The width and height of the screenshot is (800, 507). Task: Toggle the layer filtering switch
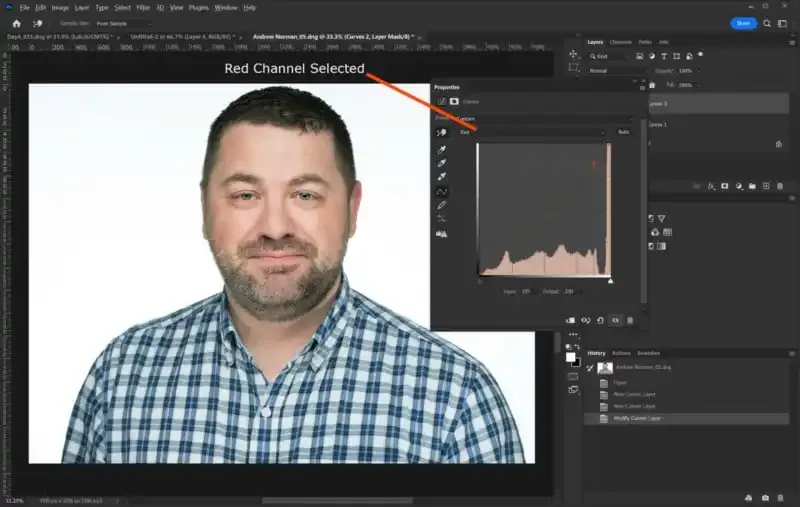(701, 54)
